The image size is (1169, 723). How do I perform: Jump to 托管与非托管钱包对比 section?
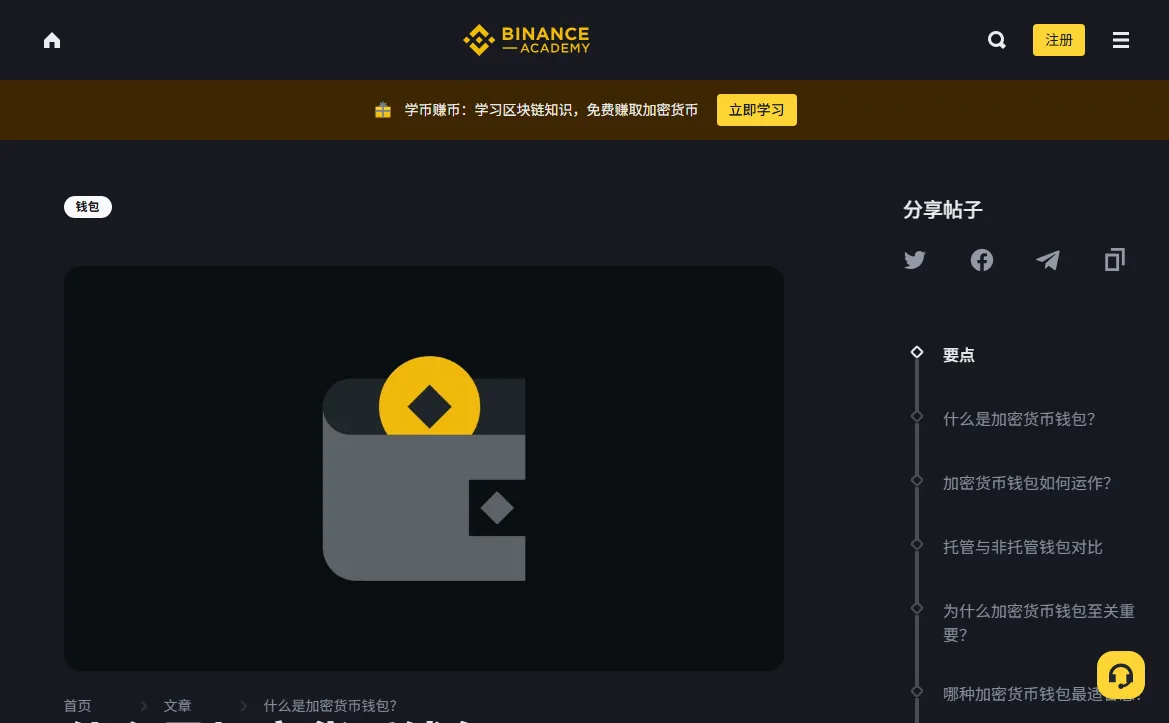pos(1023,547)
